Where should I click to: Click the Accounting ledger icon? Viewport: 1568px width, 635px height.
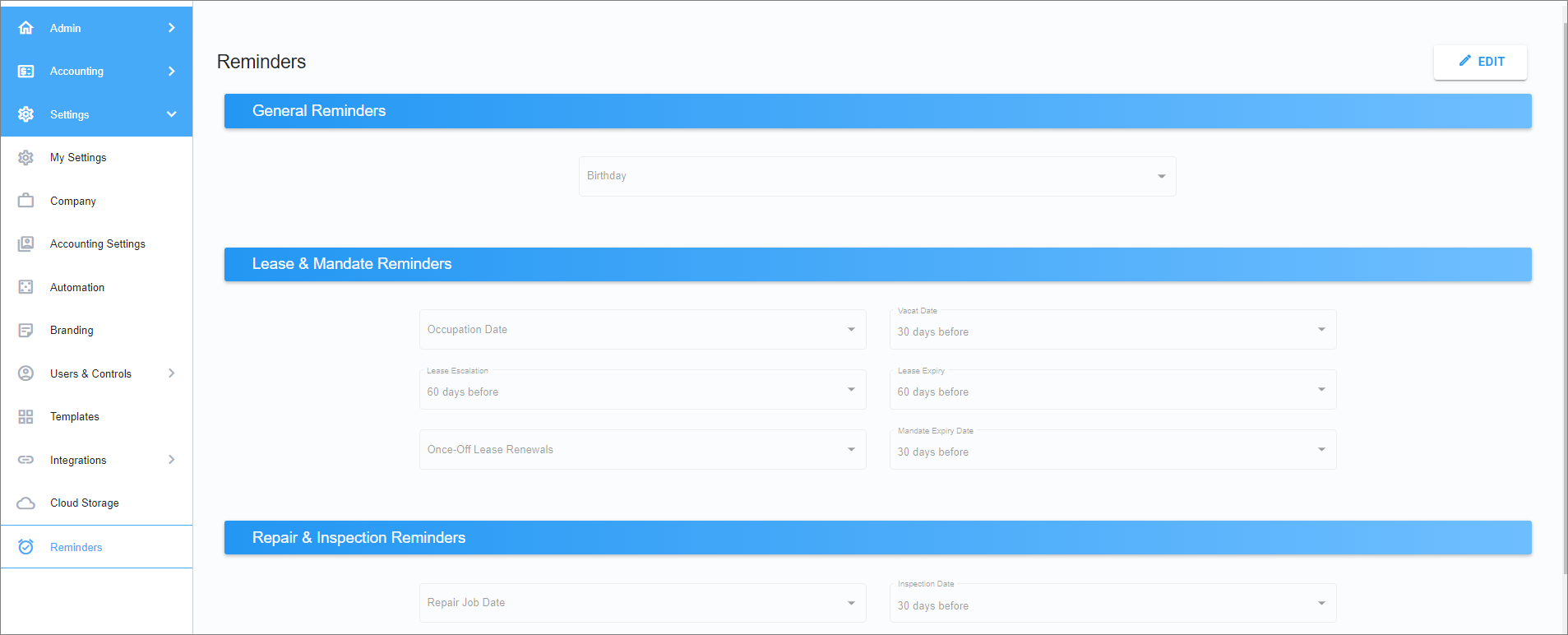click(x=25, y=72)
